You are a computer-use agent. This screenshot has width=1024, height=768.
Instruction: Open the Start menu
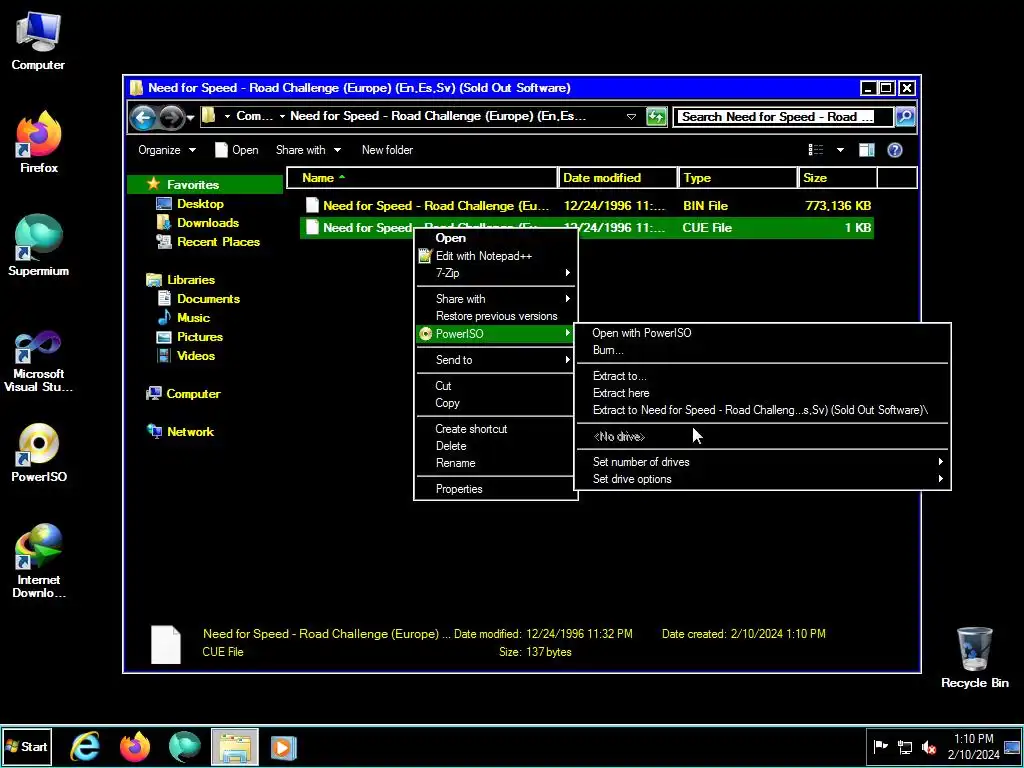[x=27, y=746]
